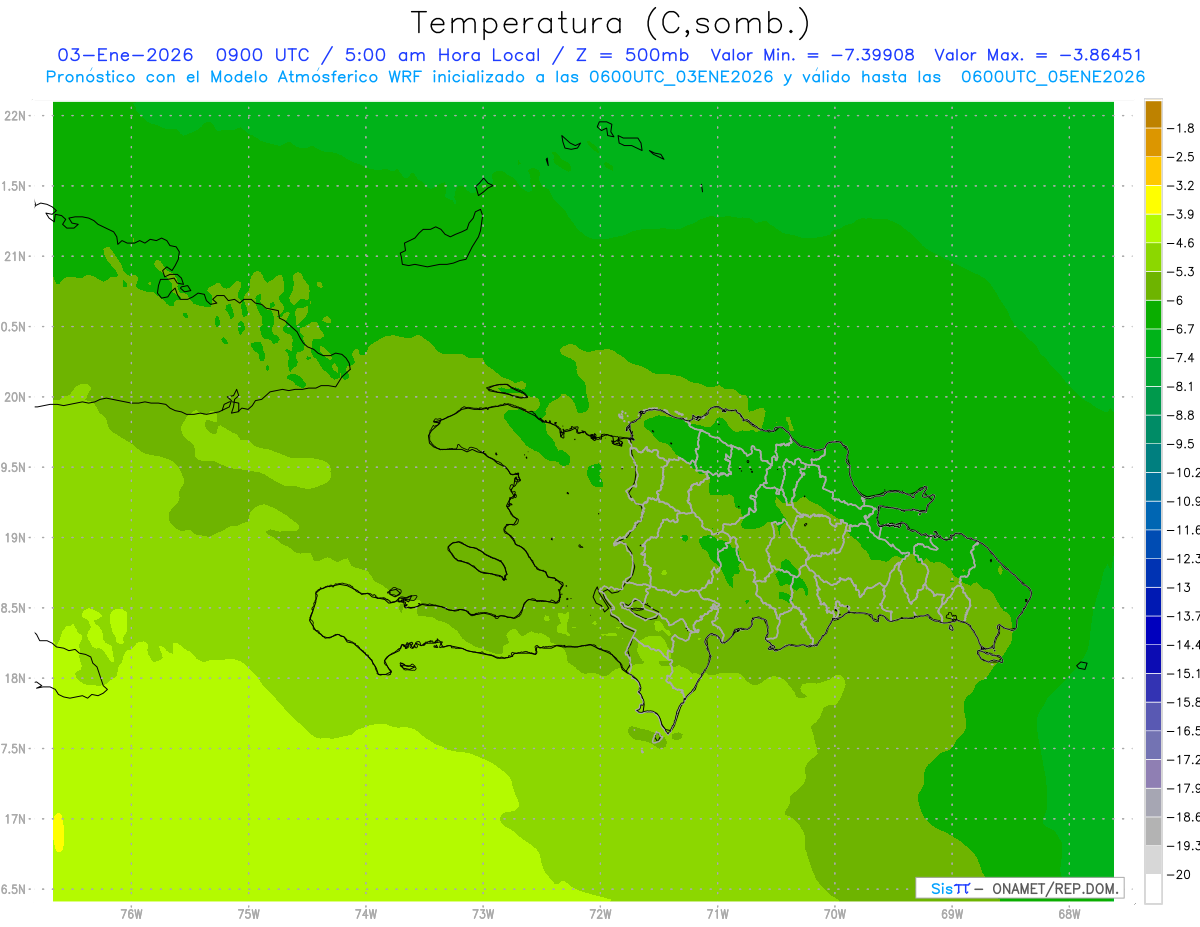Click the '0600UTC_05ENE2026' valid-until timestamp
Screen dimensions: 1200x927
coord(1052,77)
